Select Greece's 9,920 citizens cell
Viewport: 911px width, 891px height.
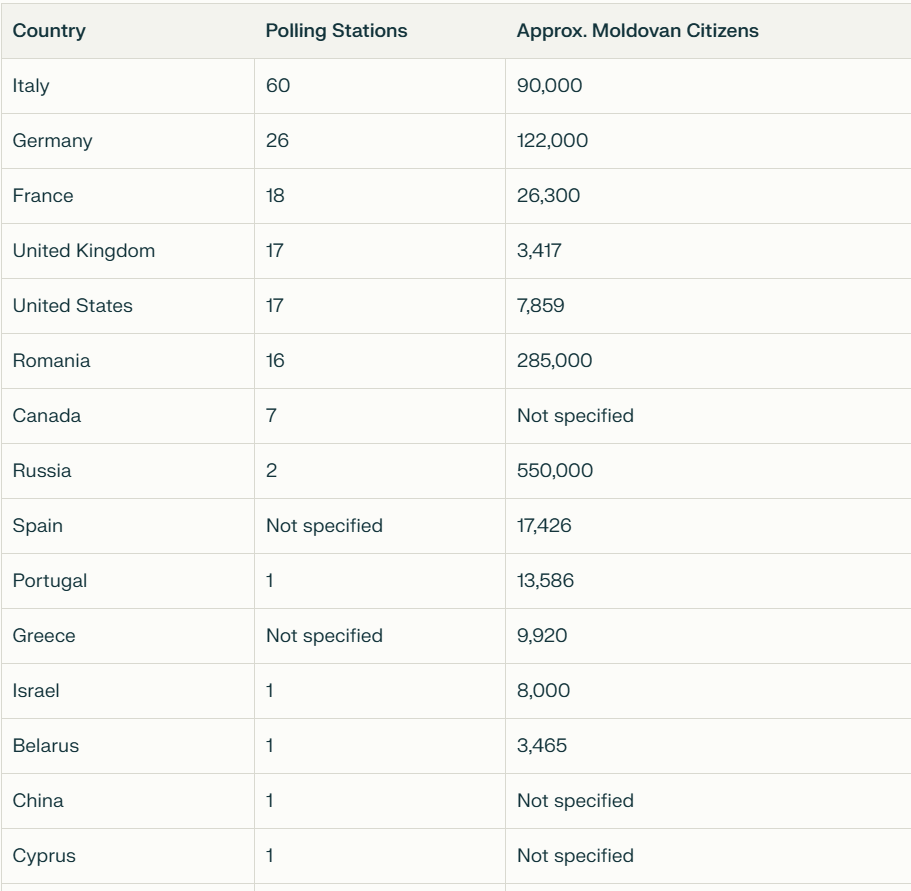[x=541, y=636]
